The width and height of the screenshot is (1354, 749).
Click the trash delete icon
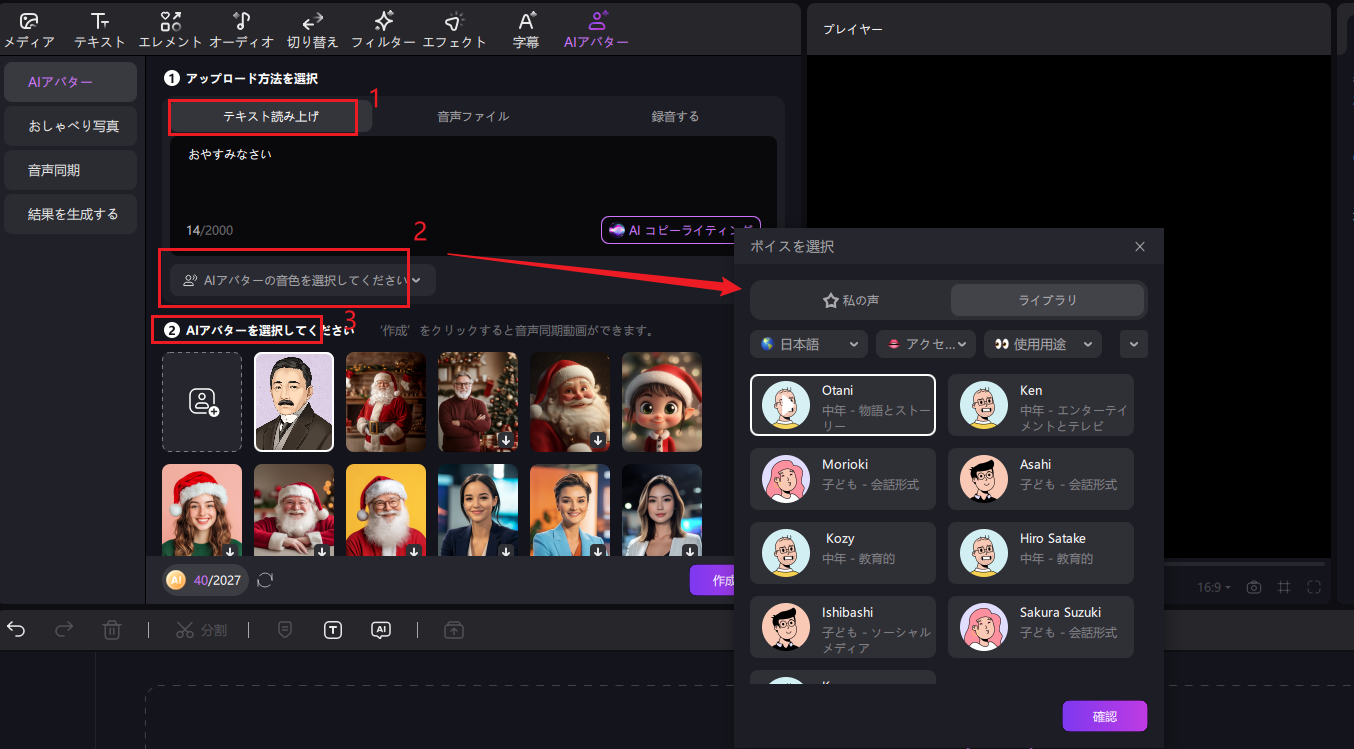(112, 630)
